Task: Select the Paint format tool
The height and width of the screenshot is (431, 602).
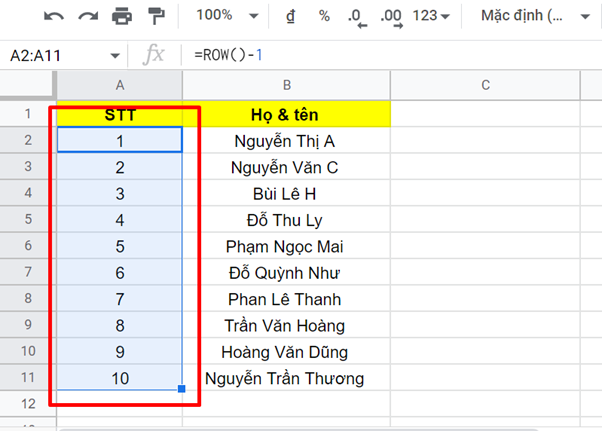Action: tap(156, 16)
